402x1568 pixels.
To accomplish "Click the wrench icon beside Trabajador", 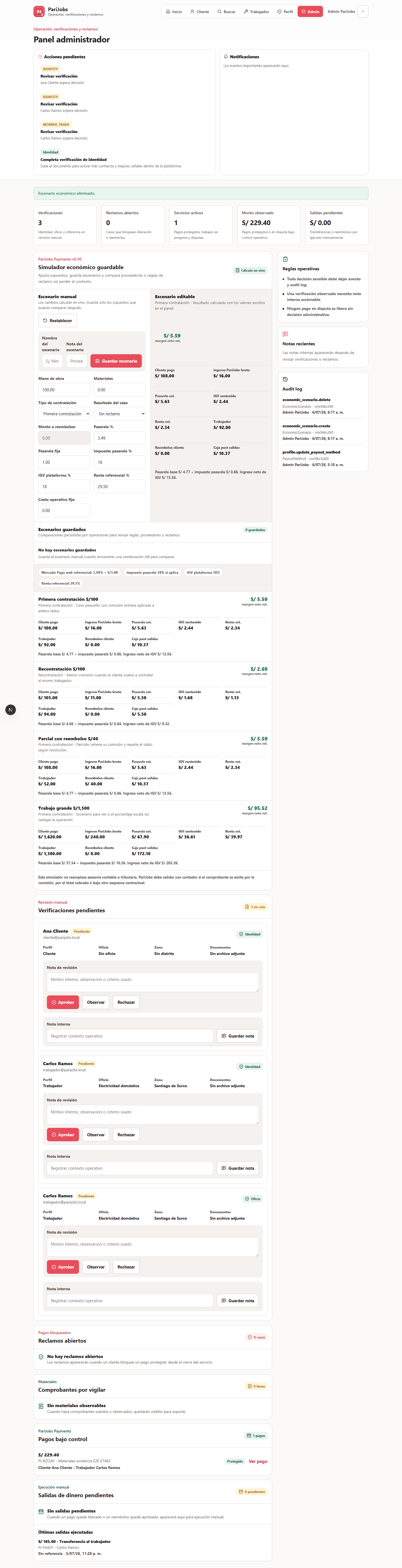I will [245, 11].
